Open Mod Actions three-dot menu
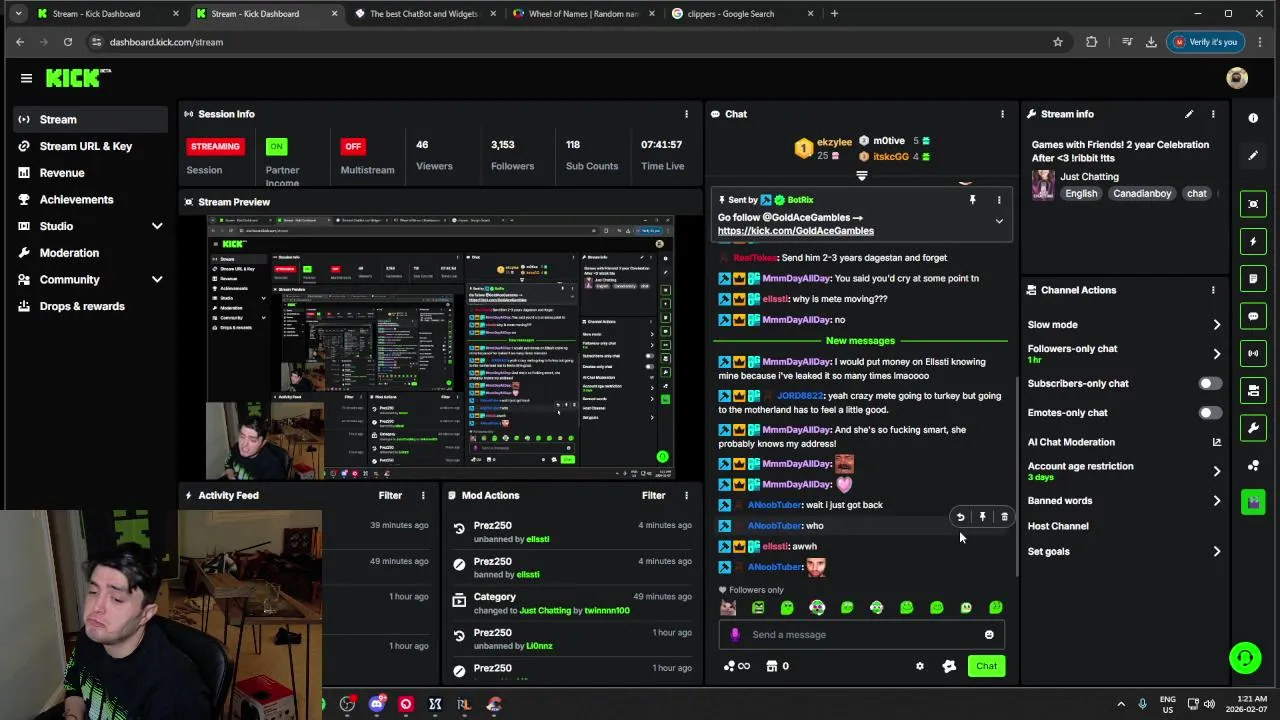 (686, 495)
